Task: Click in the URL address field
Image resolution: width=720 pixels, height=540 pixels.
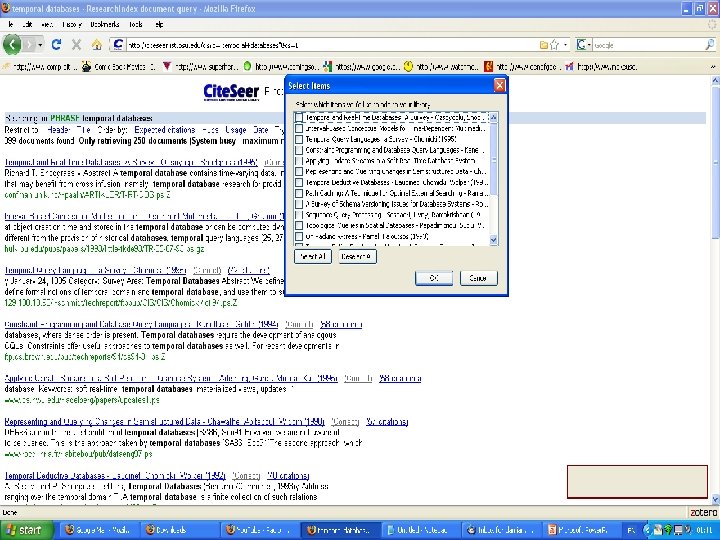Action: pyautogui.click(x=331, y=45)
